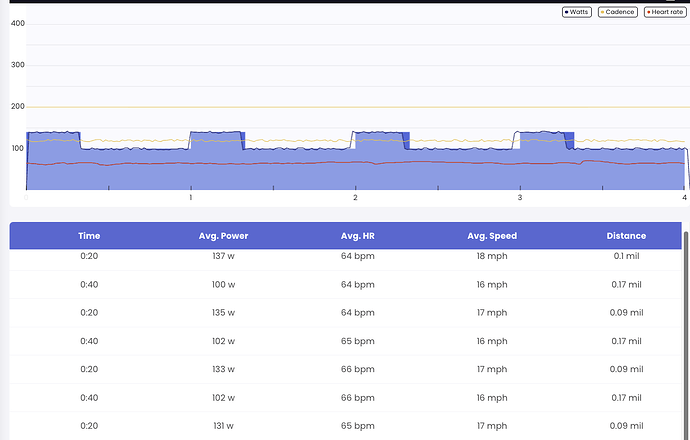Screen dimensions: 690x440
Task: Click the table's vertical scrollbar
Action: [x=685, y=300]
